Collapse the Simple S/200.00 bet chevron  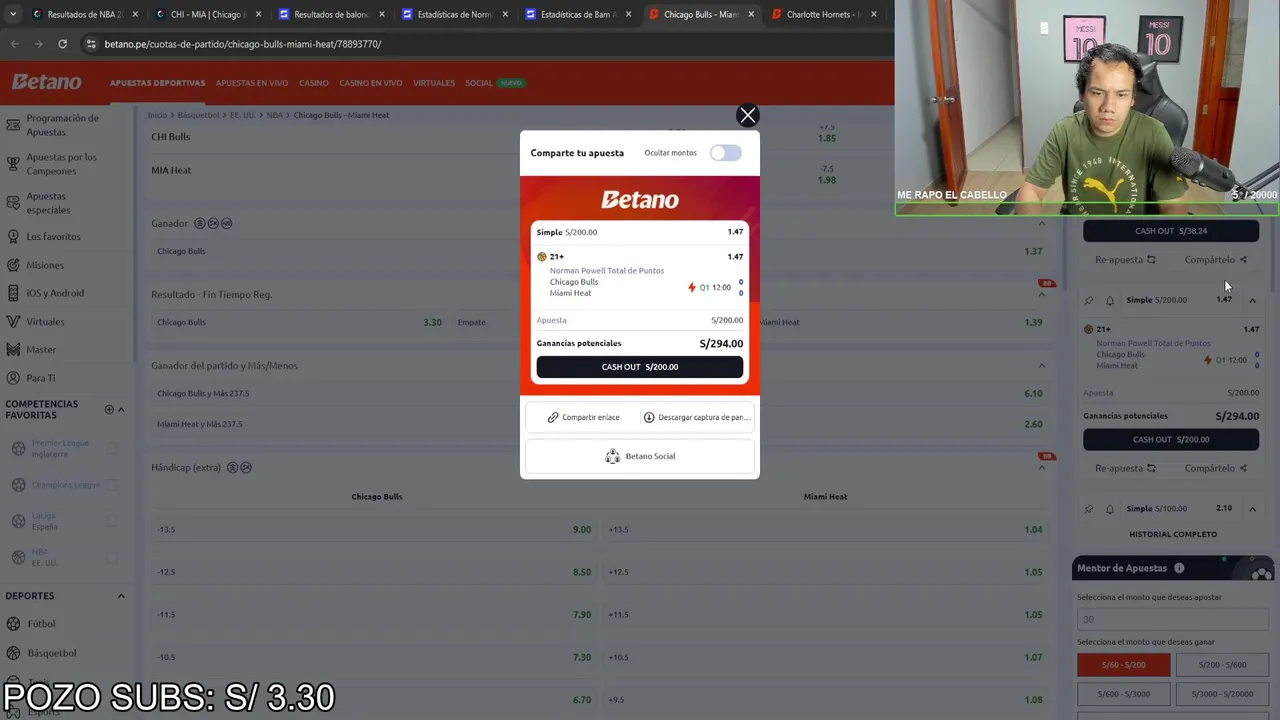click(1252, 300)
